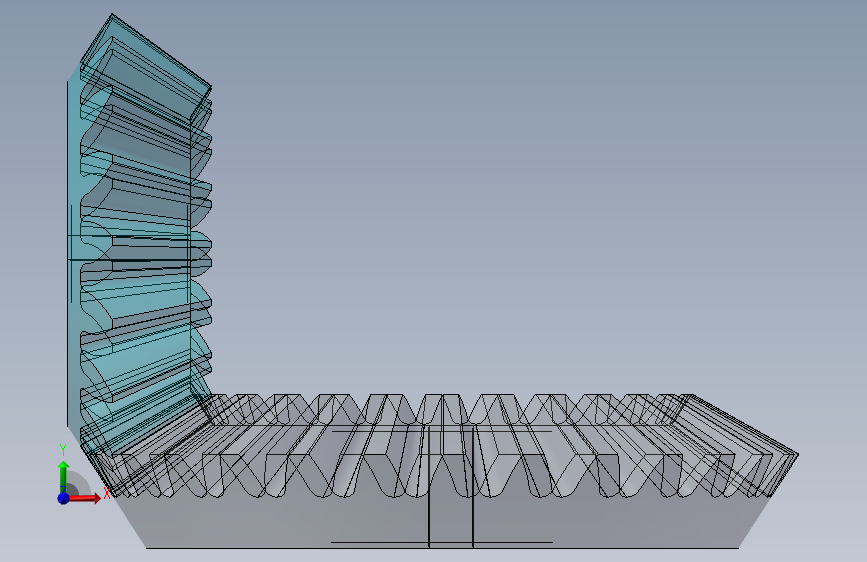The height and width of the screenshot is (562, 867).
Task: Click the blue Z axis ball of triad
Action: pos(63,498)
